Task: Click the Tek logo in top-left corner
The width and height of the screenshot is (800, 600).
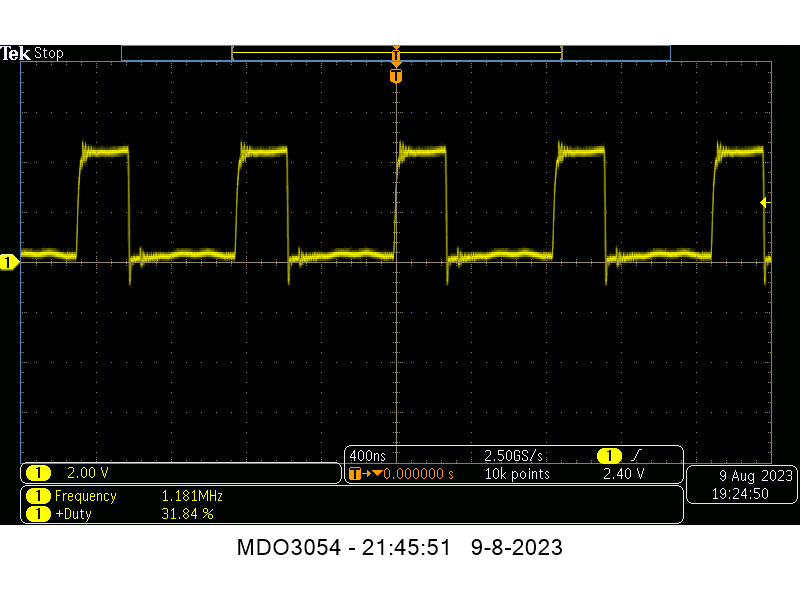Action: 15,53
